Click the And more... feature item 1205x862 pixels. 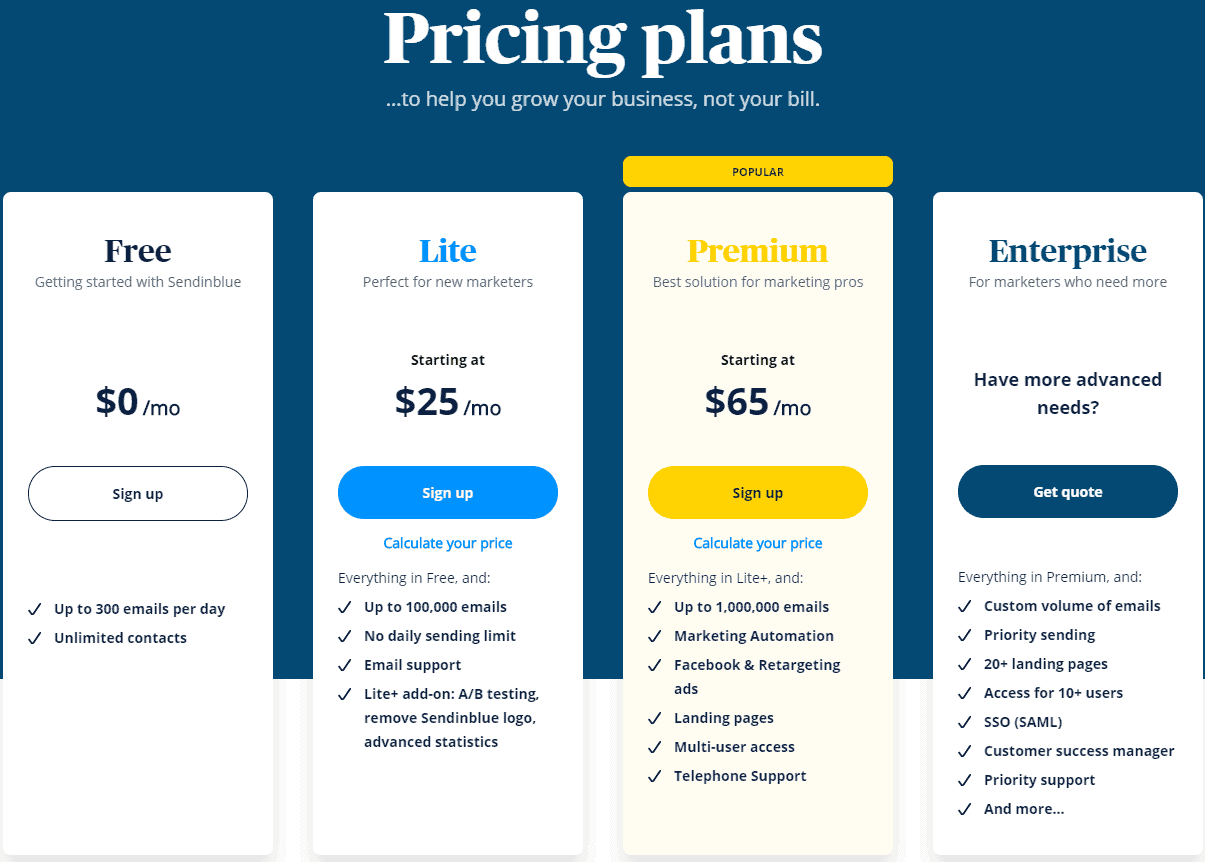point(1024,809)
